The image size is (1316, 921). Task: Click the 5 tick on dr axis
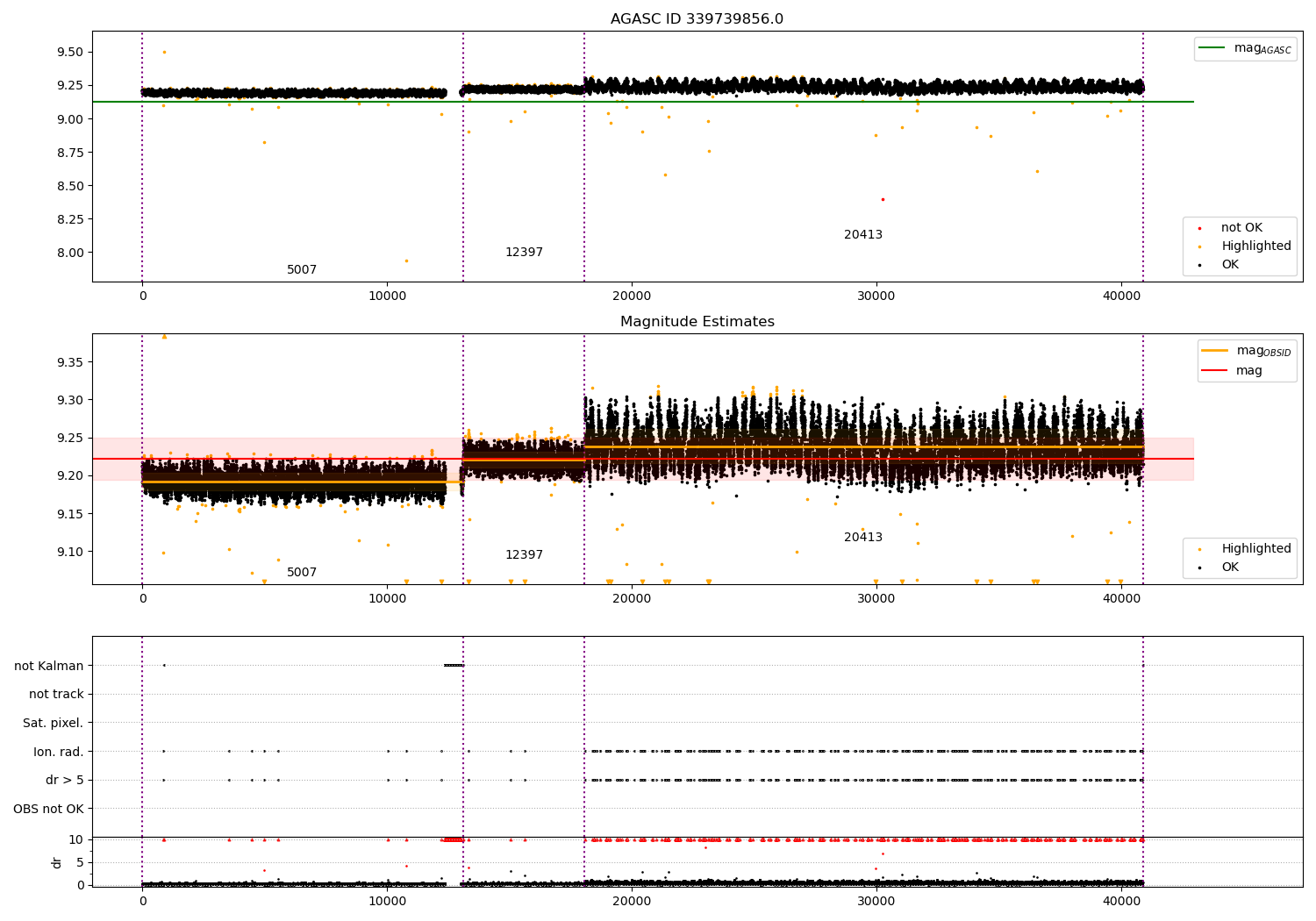[80, 862]
